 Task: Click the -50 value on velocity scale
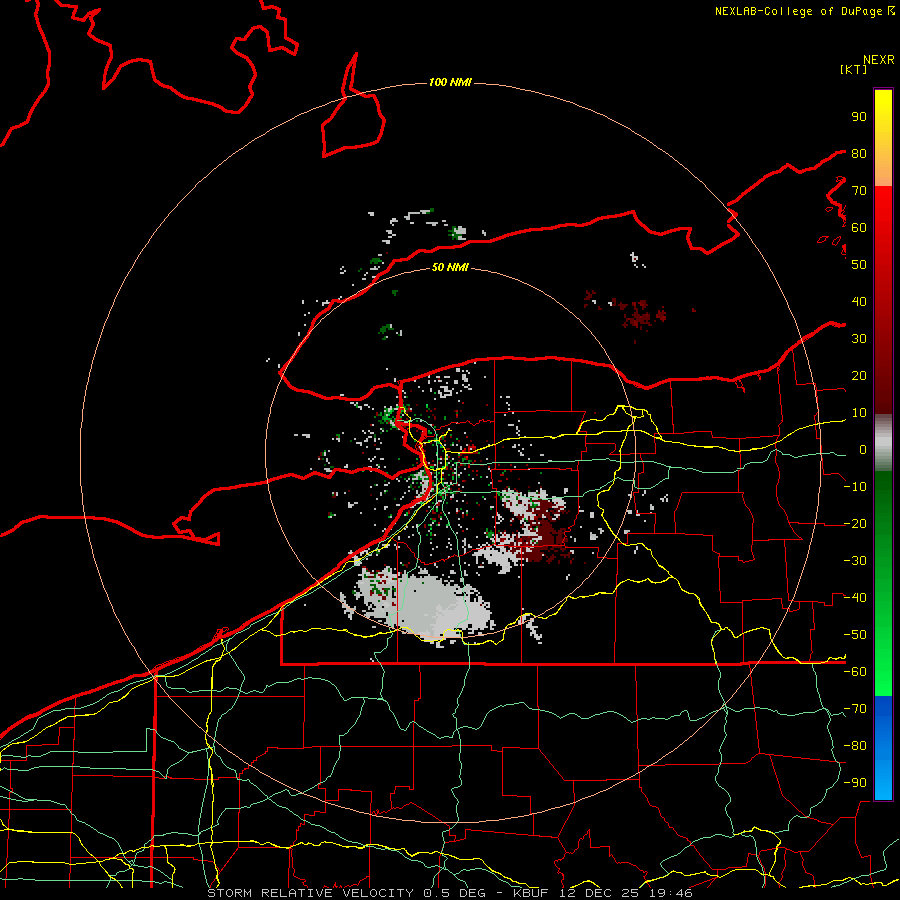tap(855, 635)
